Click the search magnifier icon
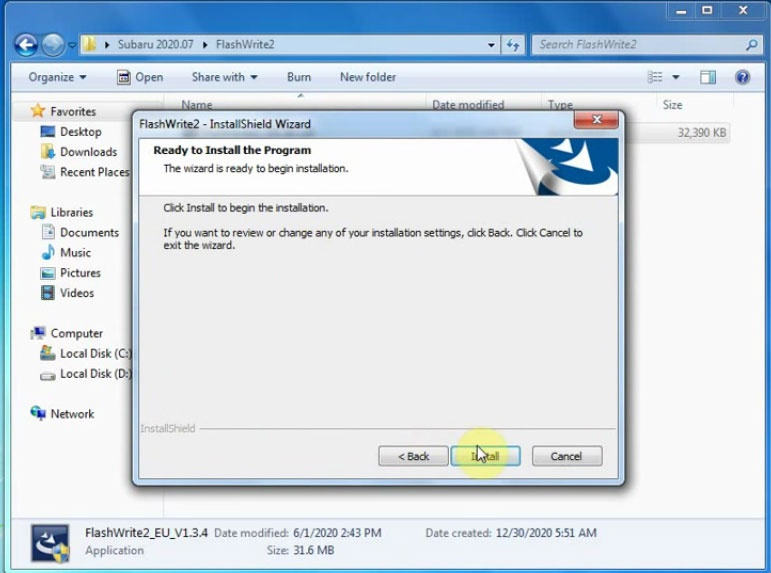Image resolution: width=771 pixels, height=573 pixels. tap(751, 45)
